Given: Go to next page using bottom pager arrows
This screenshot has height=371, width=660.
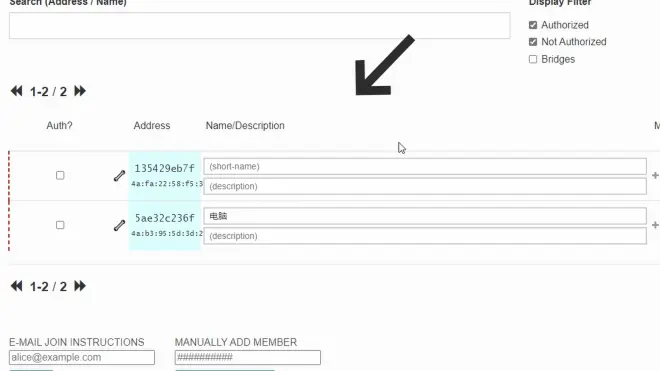Looking at the screenshot, I should (x=80, y=286).
